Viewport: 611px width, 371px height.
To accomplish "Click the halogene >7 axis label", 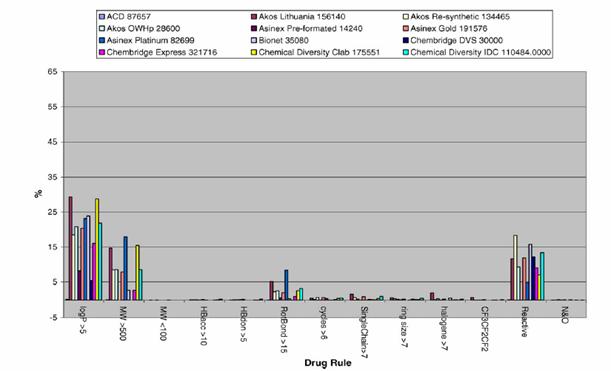I will [444, 329].
